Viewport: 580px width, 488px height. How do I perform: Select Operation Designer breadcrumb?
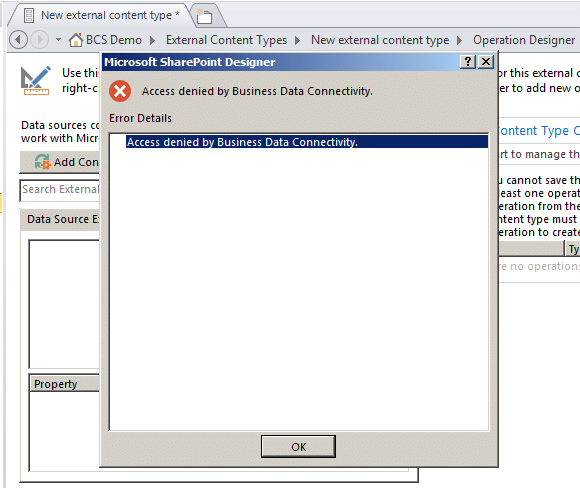(x=524, y=40)
